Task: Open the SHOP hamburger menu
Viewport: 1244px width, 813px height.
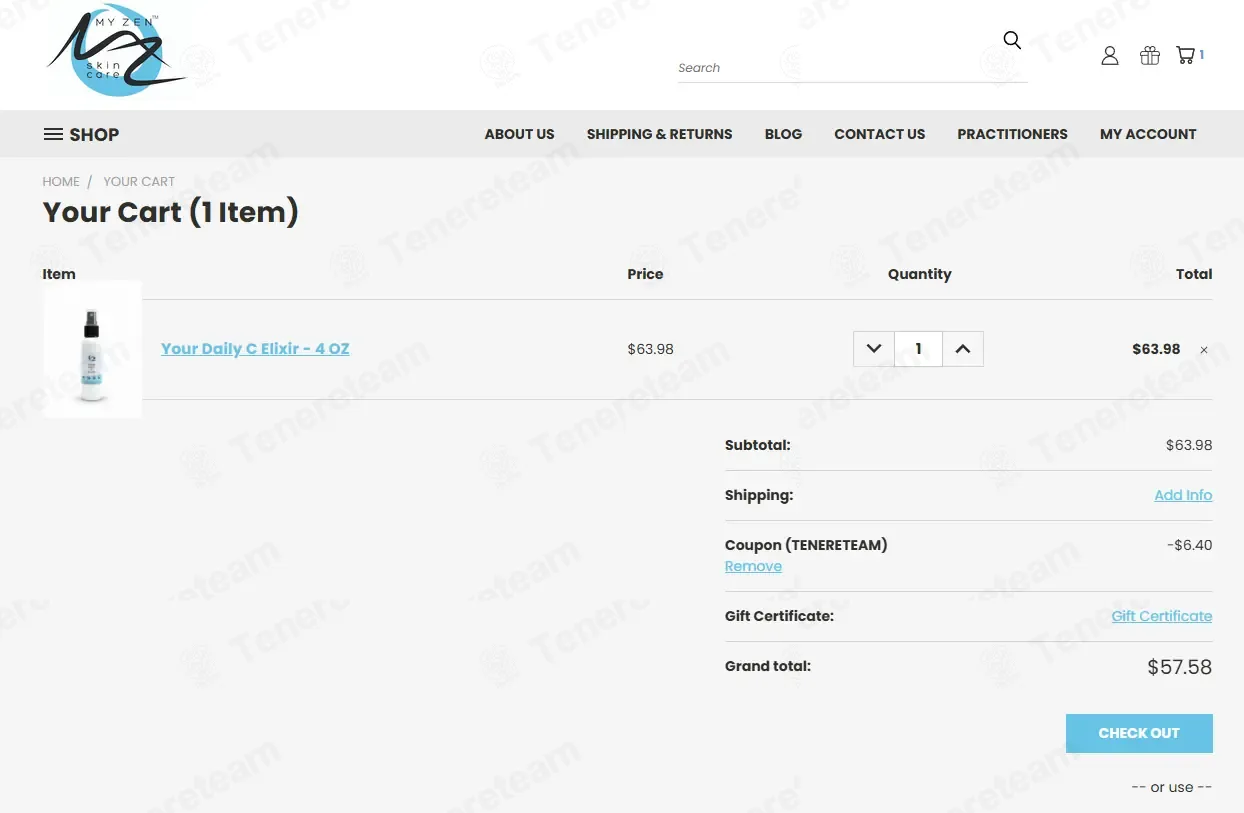Action: coord(81,134)
